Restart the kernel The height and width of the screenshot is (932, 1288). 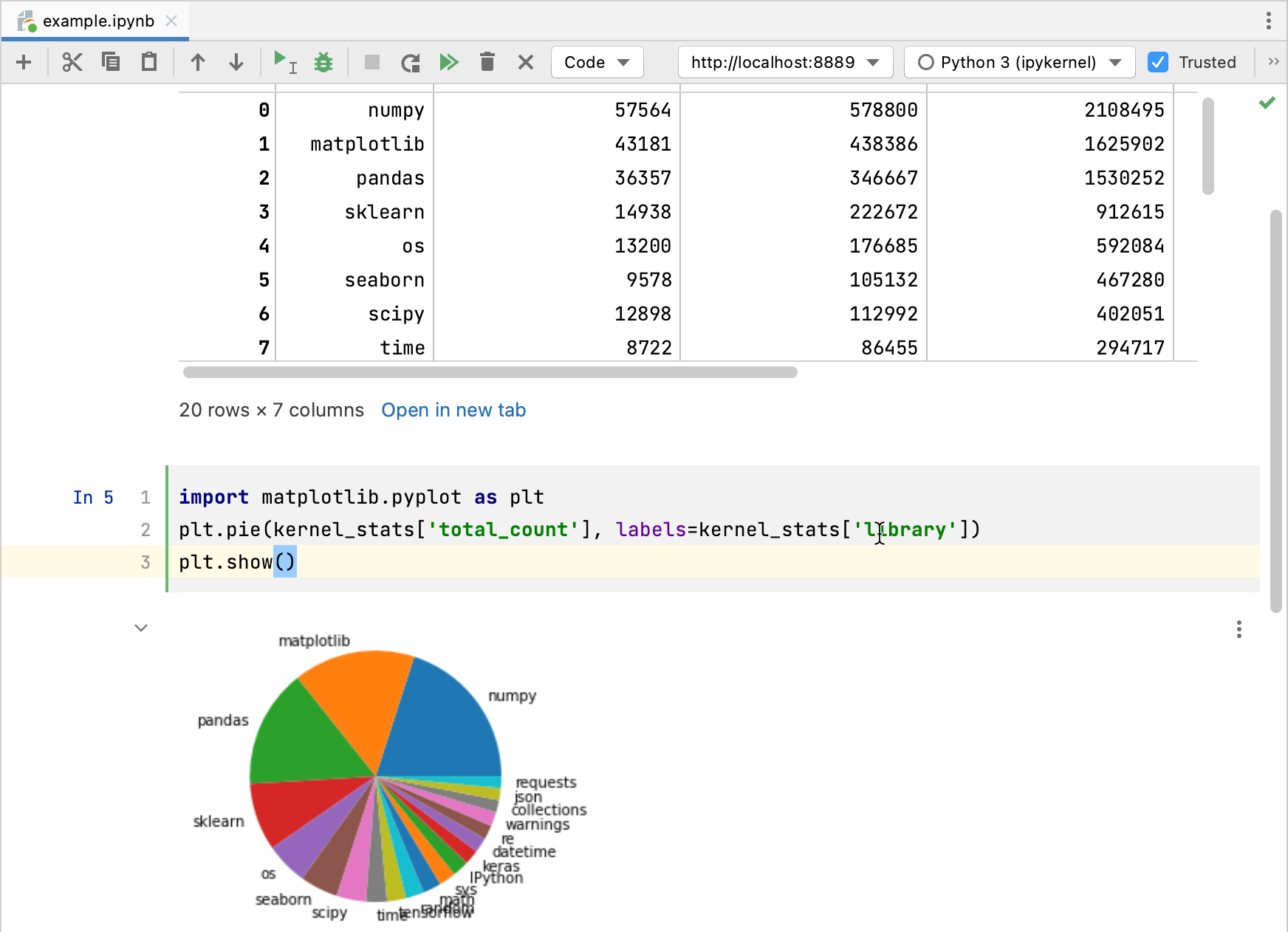[x=411, y=62]
